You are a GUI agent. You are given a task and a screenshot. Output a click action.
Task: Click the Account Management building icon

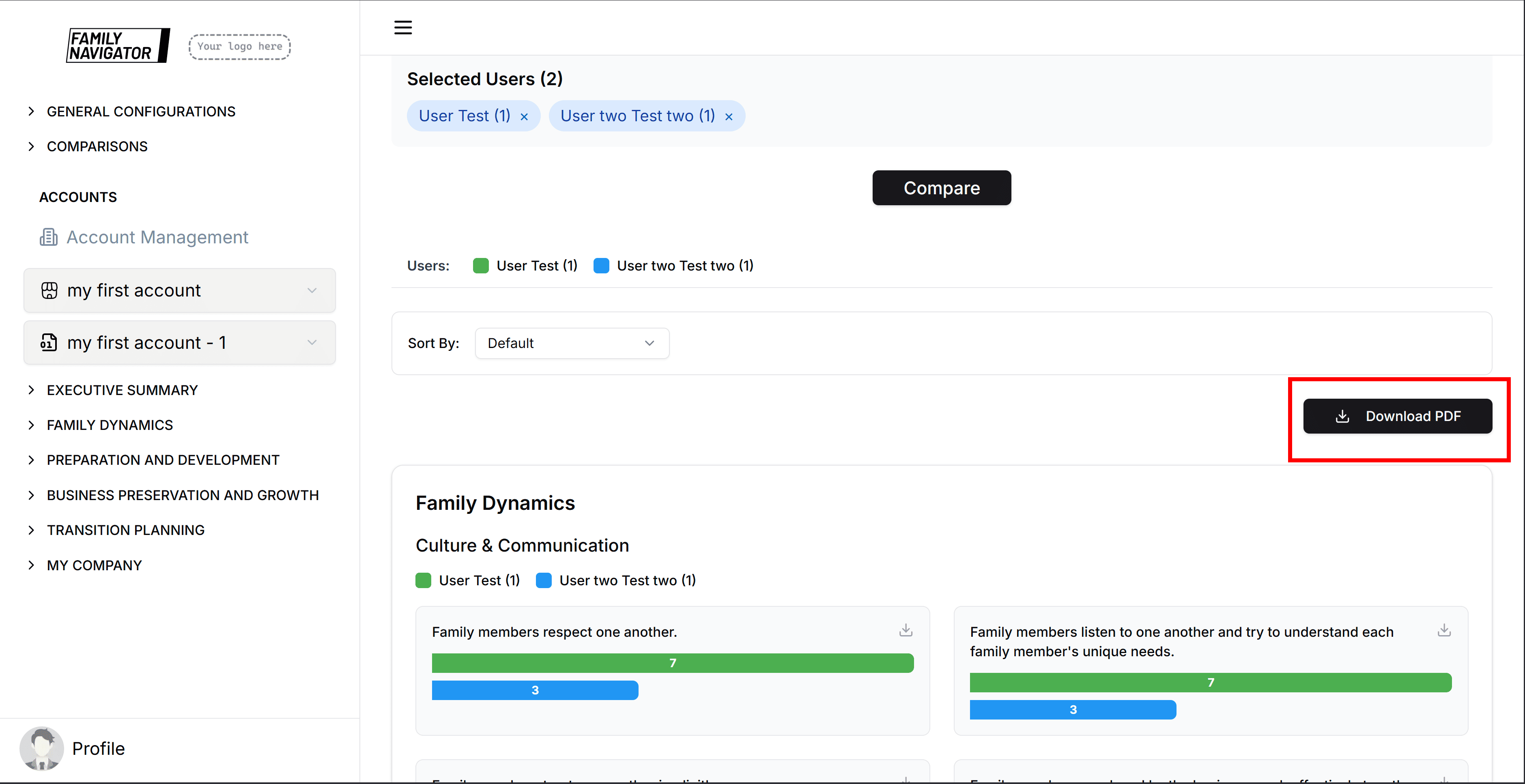coord(49,237)
